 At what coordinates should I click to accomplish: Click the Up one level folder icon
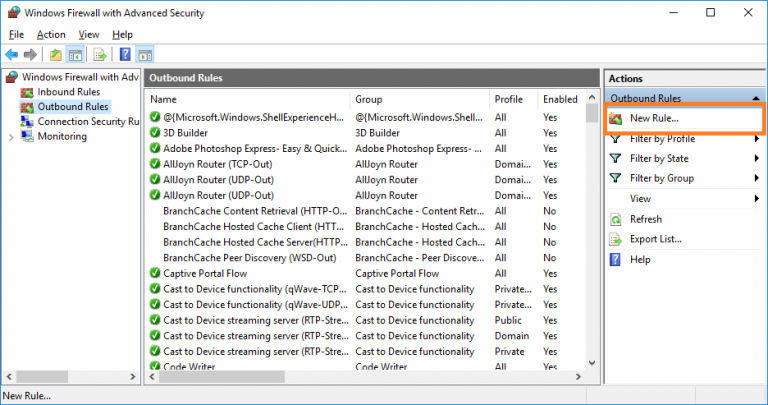point(54,54)
